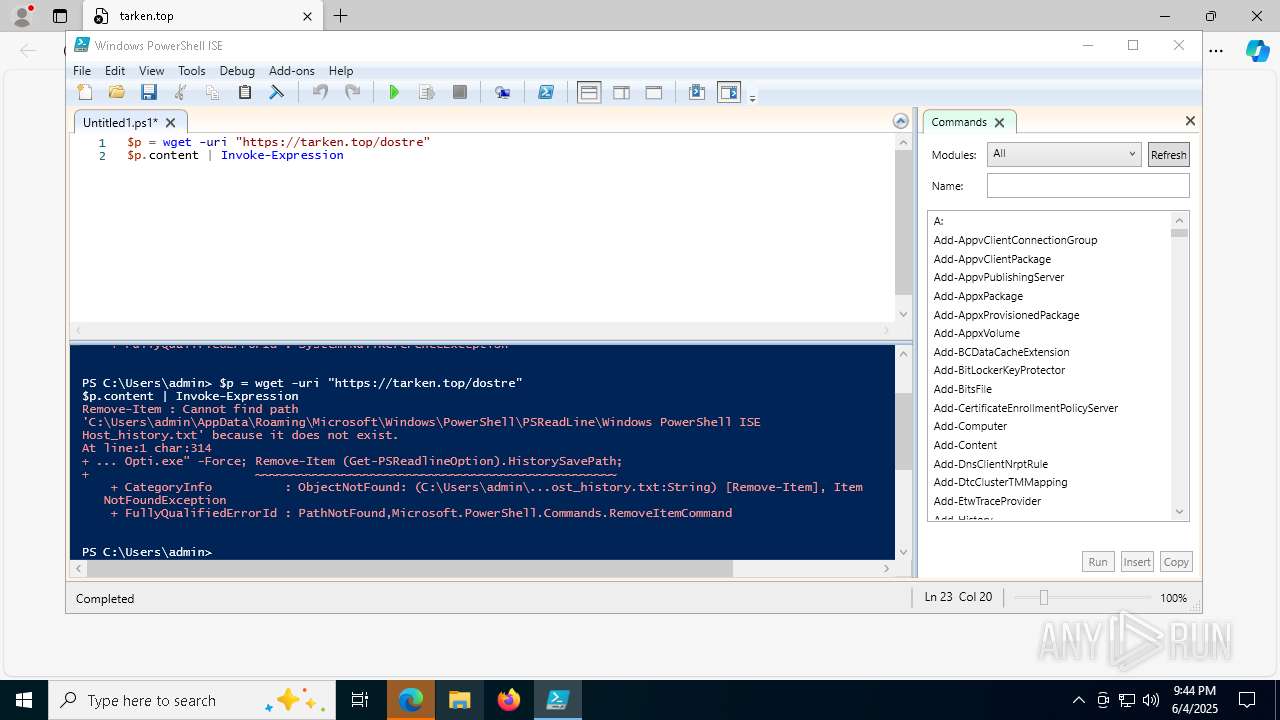1280x720 pixels.
Task: Launch Firefox from the taskbar
Action: pos(509,700)
